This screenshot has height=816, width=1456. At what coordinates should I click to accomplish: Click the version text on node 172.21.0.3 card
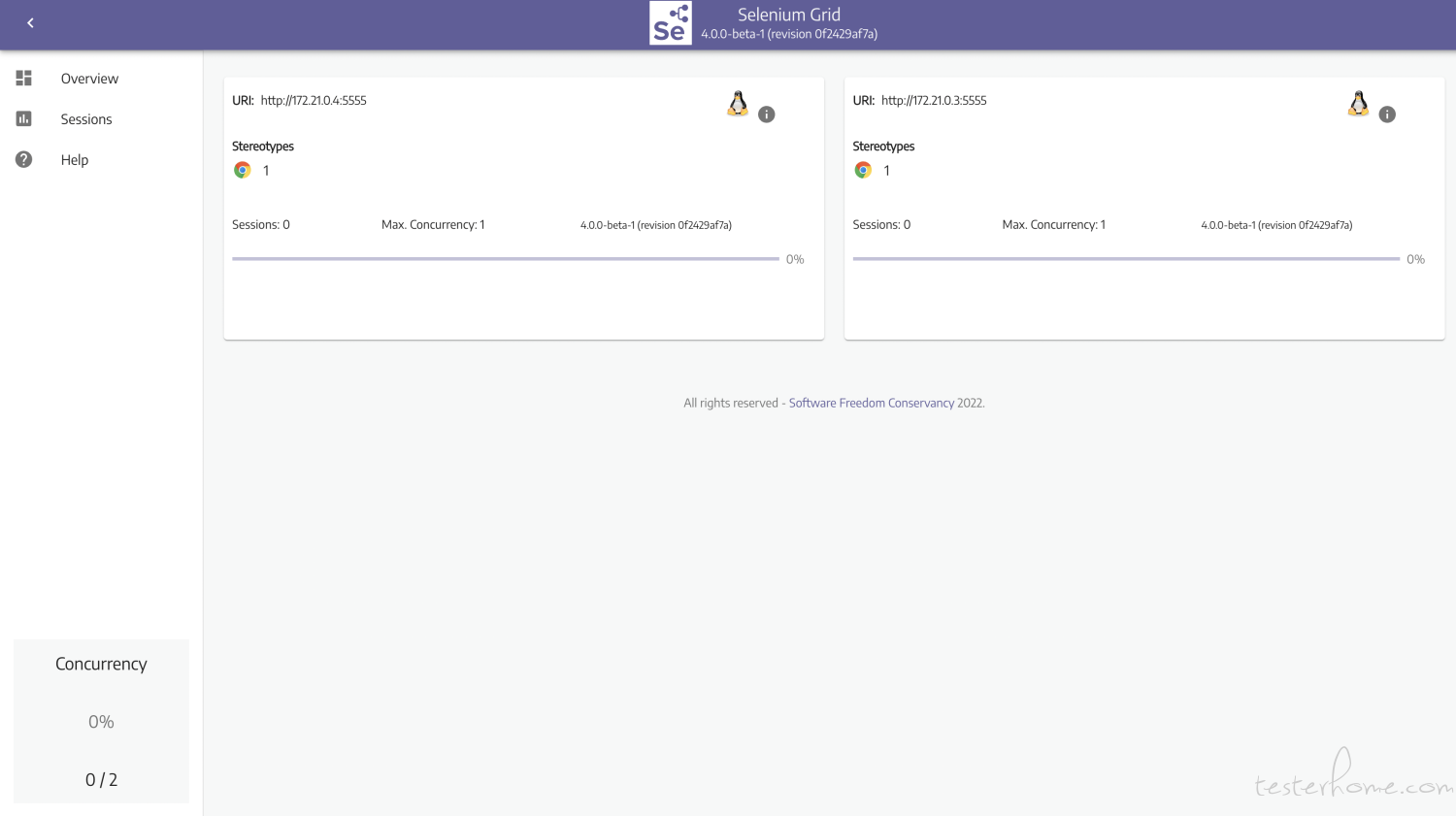coord(1276,225)
